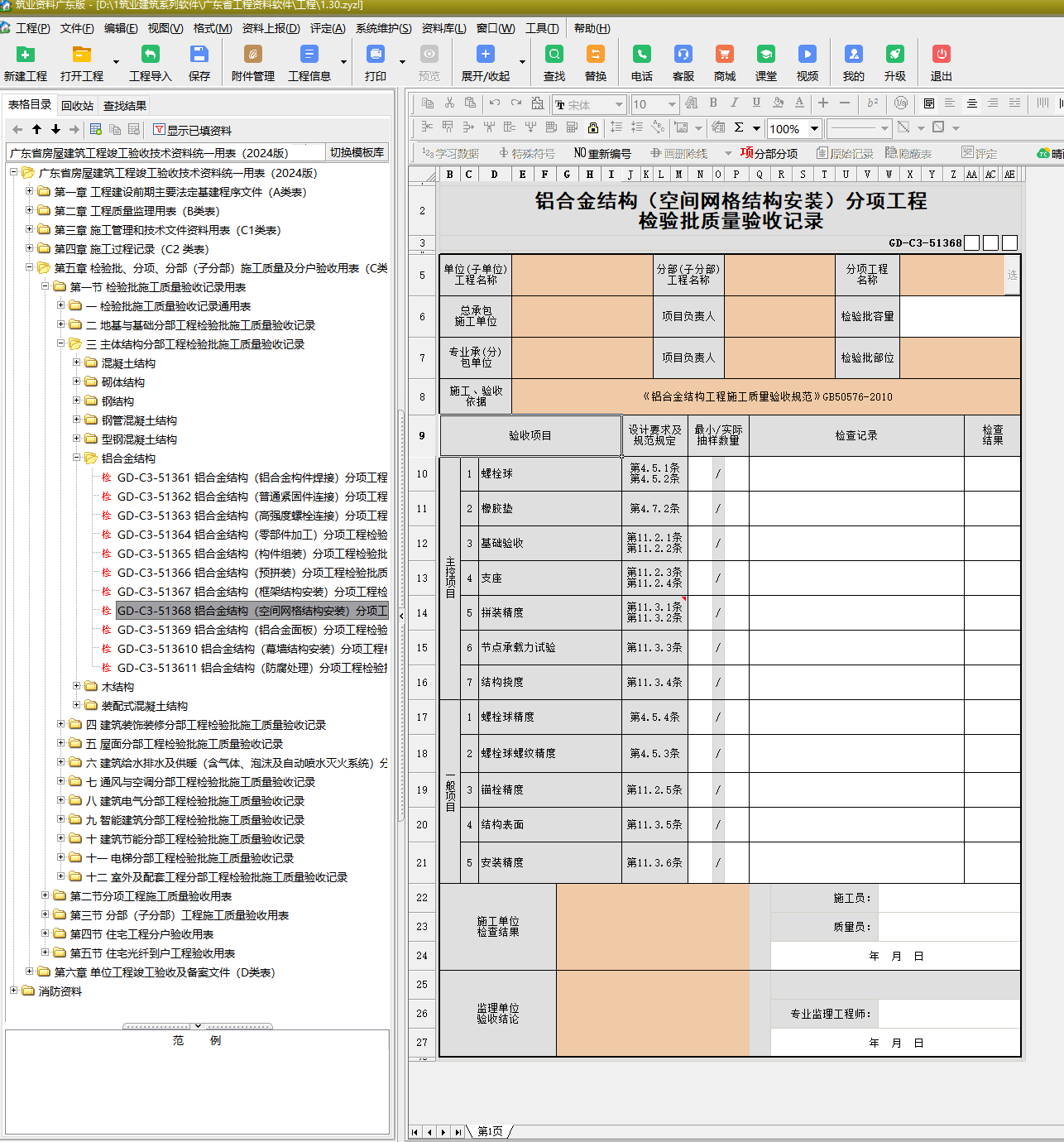Select GD-C3-51365 铝合金结构 (构件组装) tree item
The image size is (1064, 1142).
tap(252, 554)
